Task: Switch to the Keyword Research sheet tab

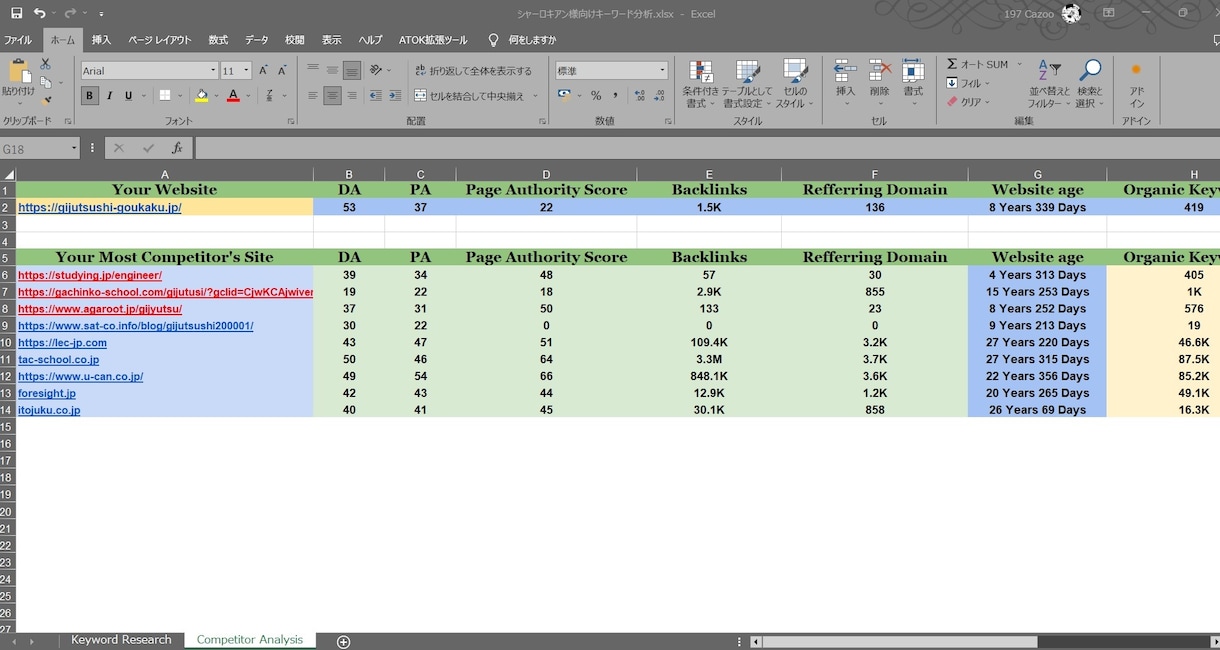Action: point(121,640)
